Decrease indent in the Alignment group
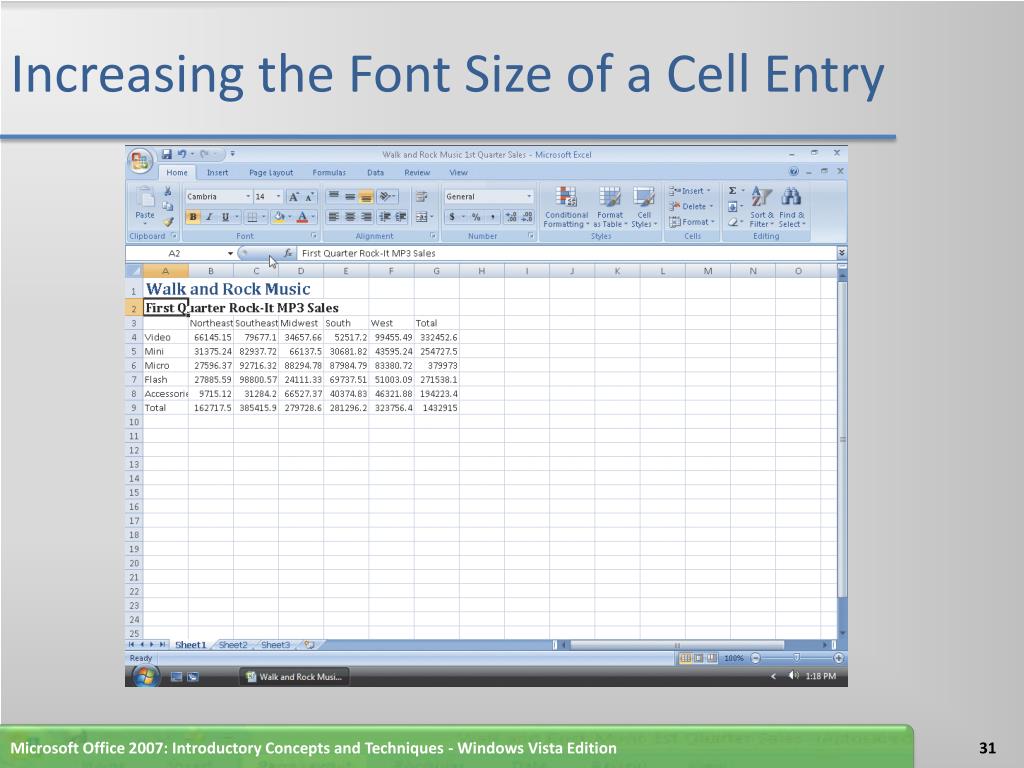Image resolution: width=1024 pixels, height=768 pixels. pyautogui.click(x=385, y=217)
